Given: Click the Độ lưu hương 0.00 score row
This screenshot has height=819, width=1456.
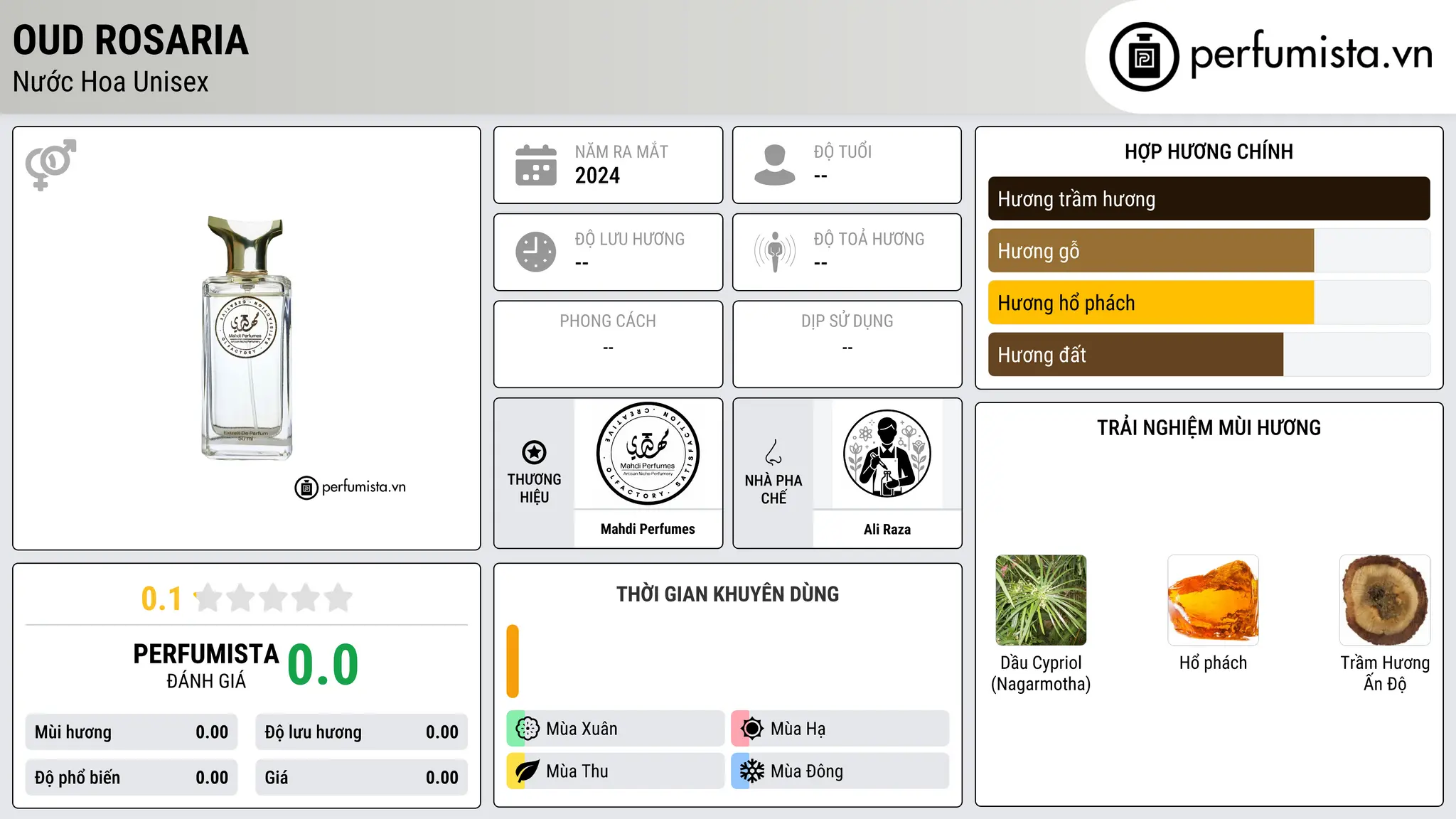Looking at the screenshot, I should 362,732.
